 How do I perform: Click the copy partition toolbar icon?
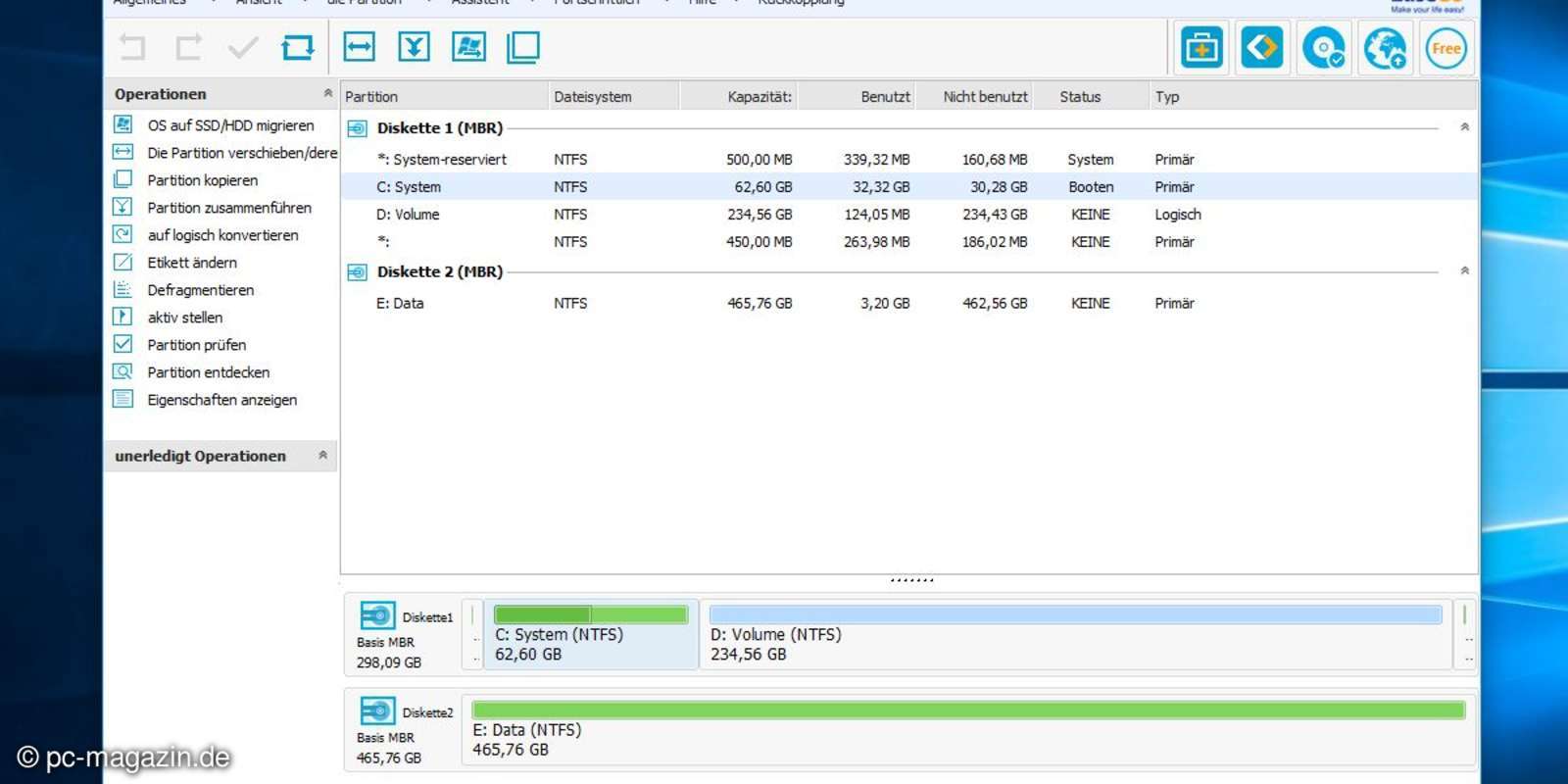coord(523,47)
